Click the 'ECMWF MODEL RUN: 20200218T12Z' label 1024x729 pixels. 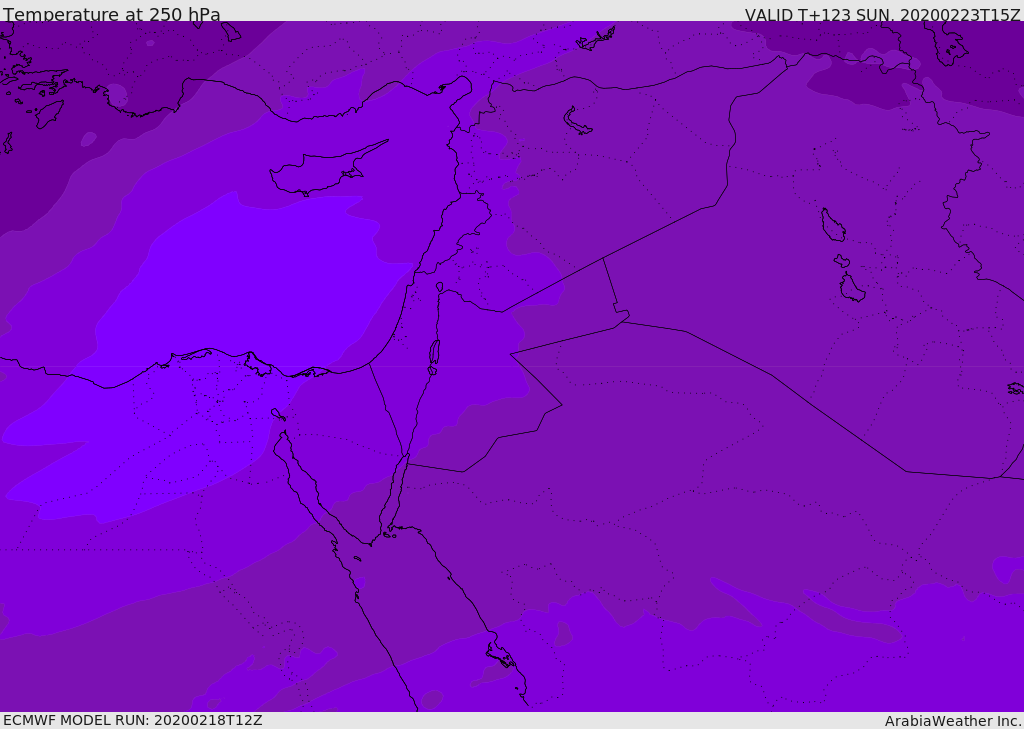pyautogui.click(x=133, y=720)
